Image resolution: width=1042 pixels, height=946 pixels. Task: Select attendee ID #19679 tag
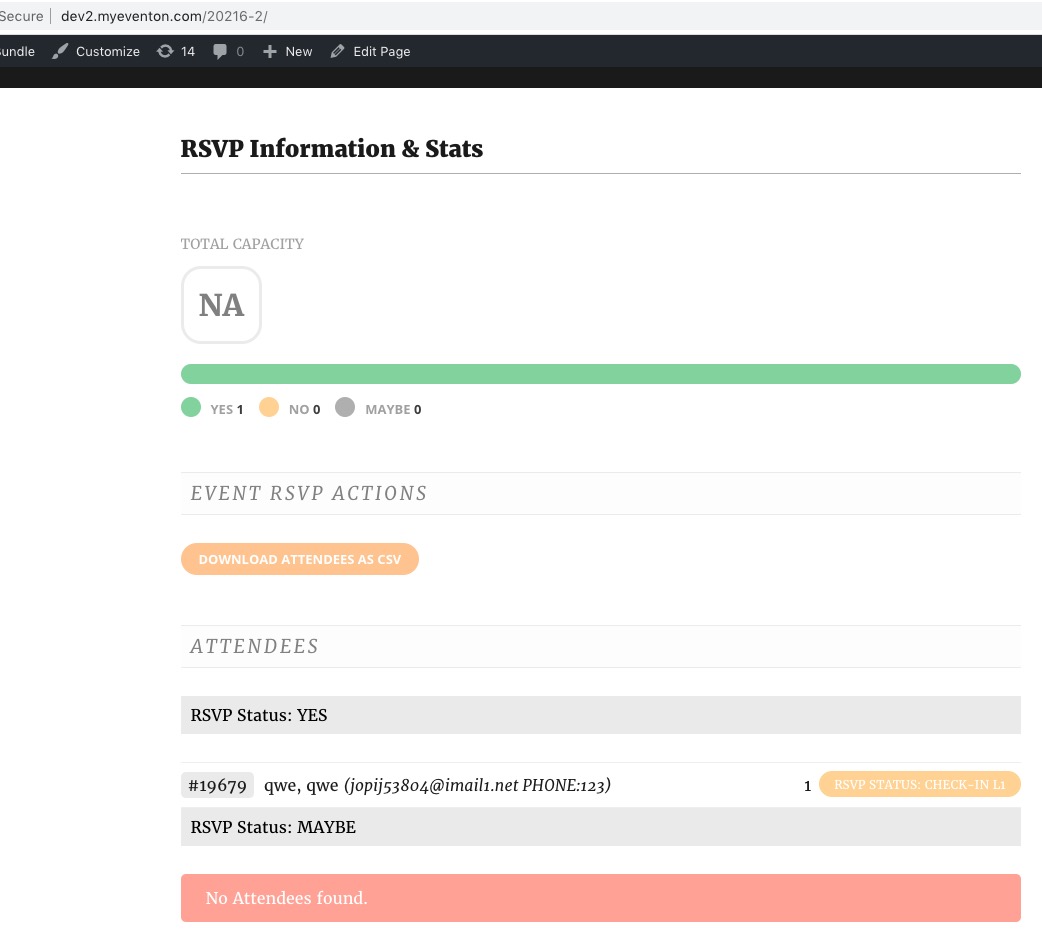click(x=217, y=786)
